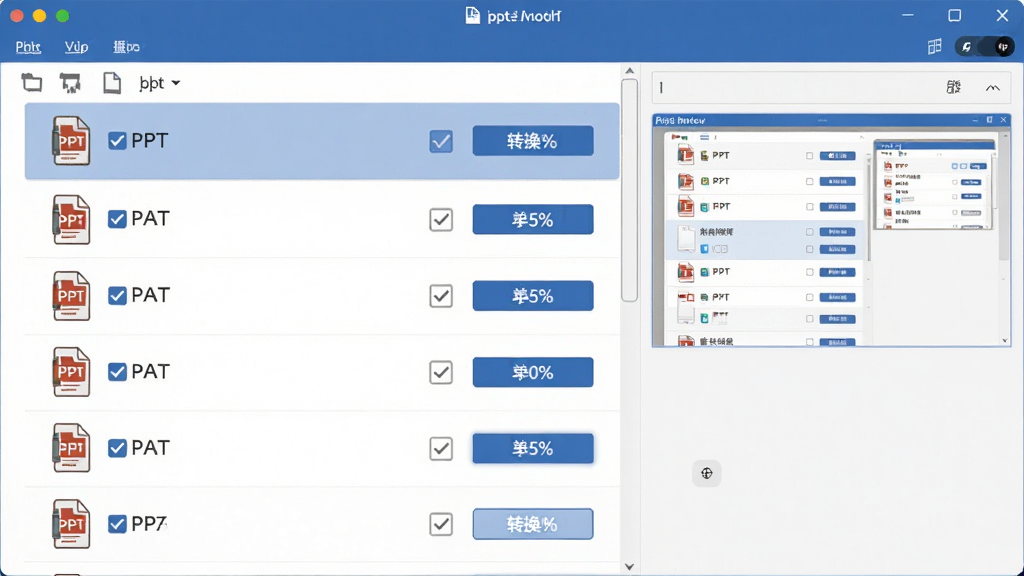The image size is (1024, 576).
Task: Click the 转换% button in the highlighted PPT row
Action: pos(533,141)
